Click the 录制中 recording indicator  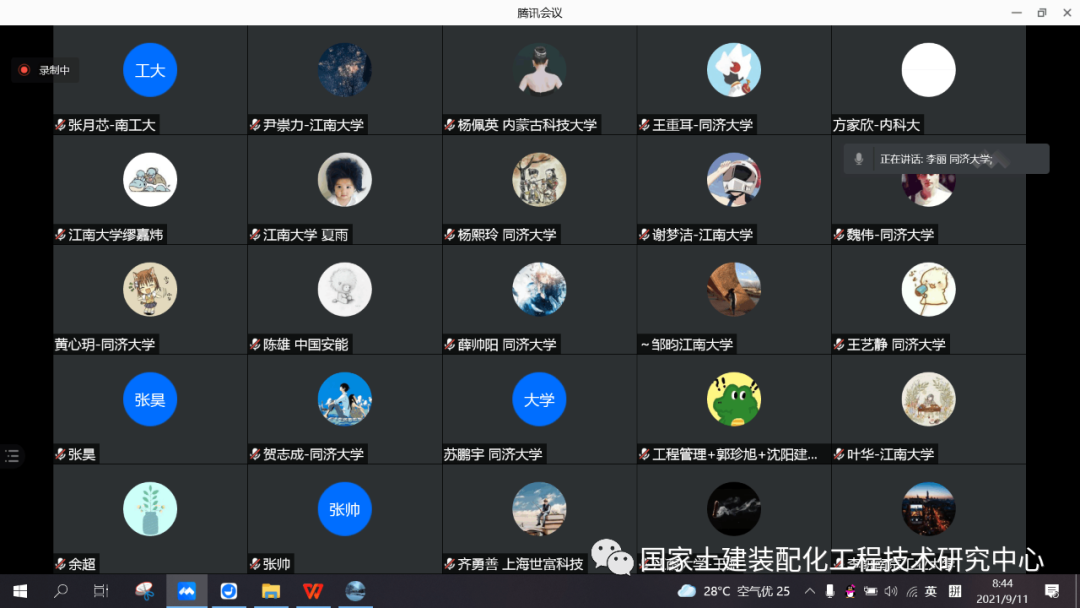click(44, 71)
